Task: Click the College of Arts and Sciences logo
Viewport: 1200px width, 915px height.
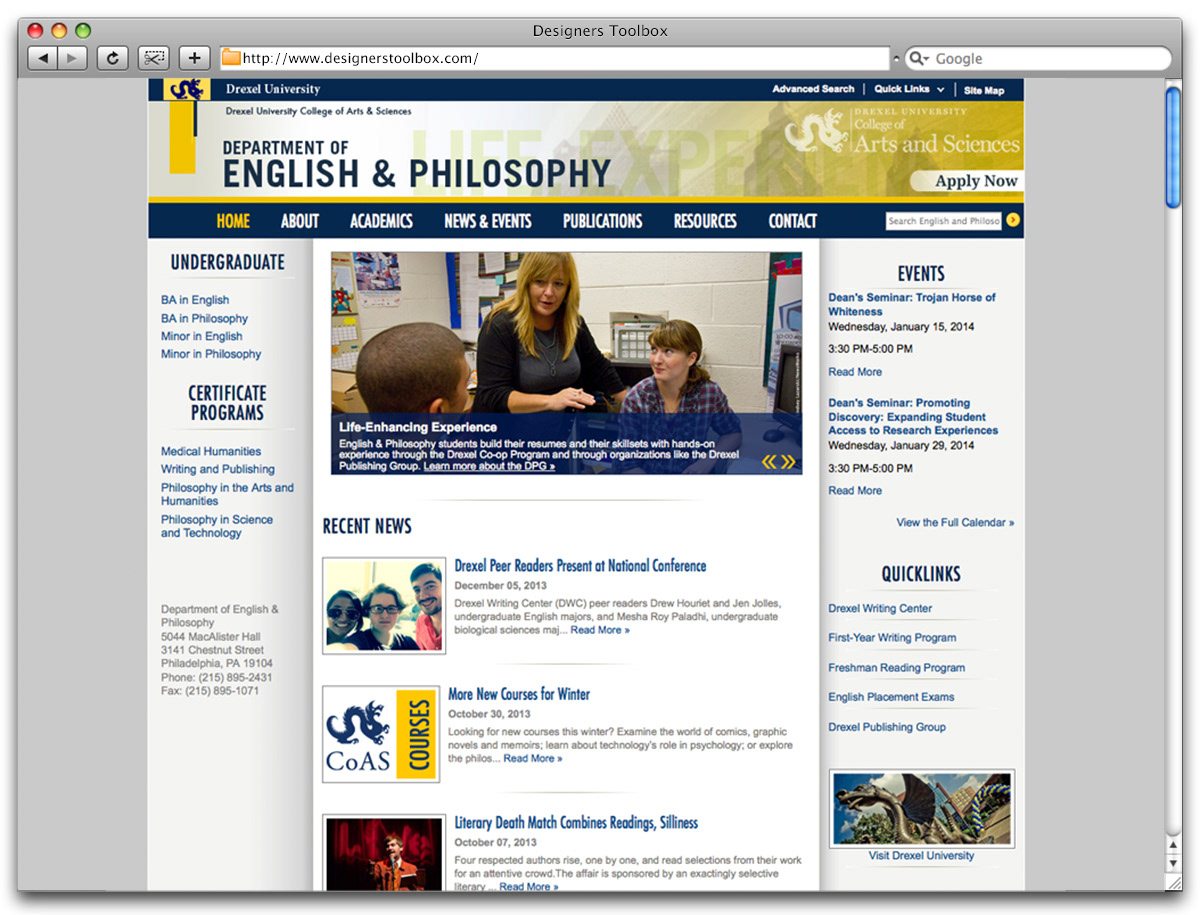Action: tap(902, 131)
